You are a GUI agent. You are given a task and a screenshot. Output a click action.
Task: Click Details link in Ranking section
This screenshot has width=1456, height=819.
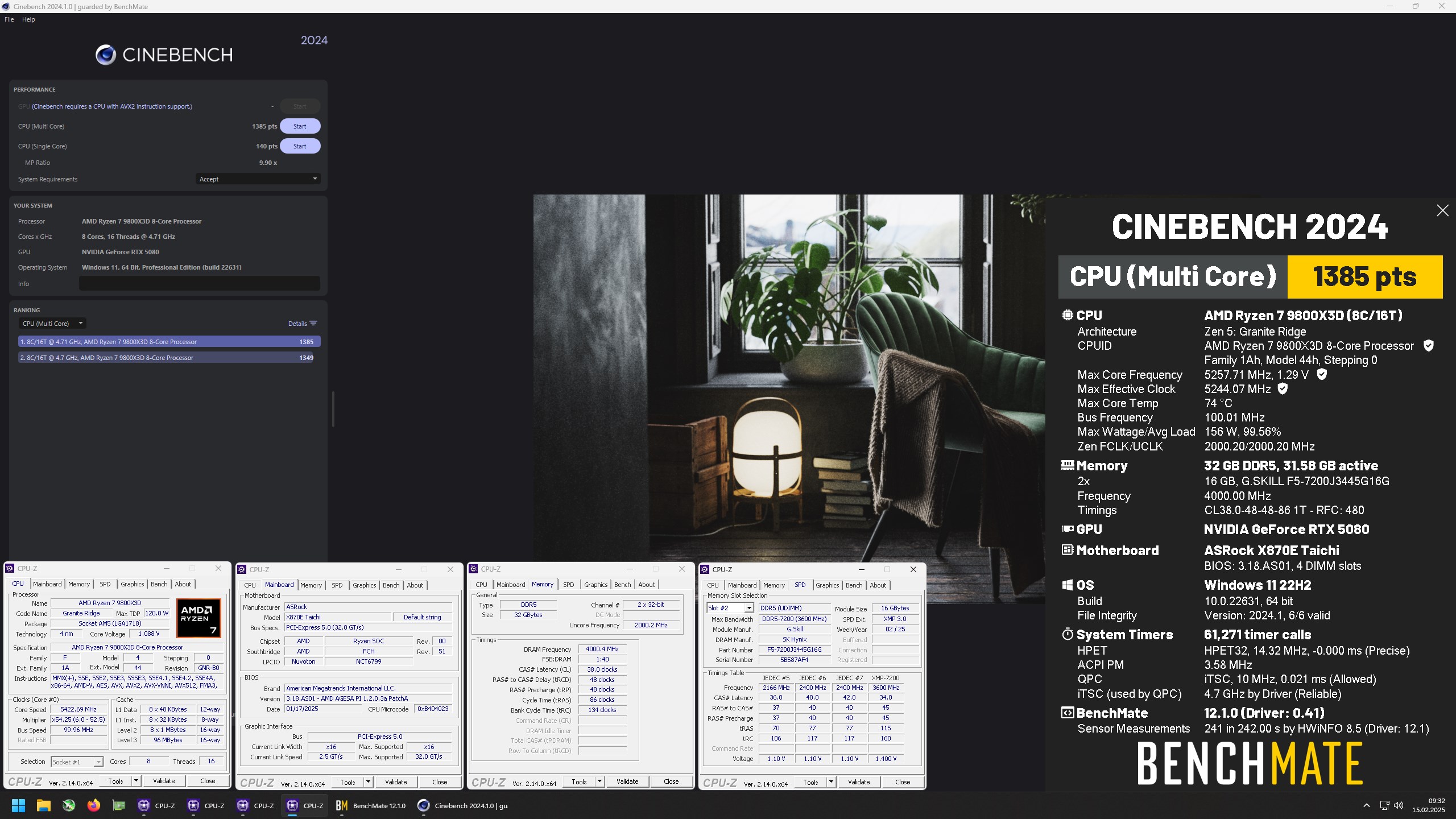coord(297,324)
